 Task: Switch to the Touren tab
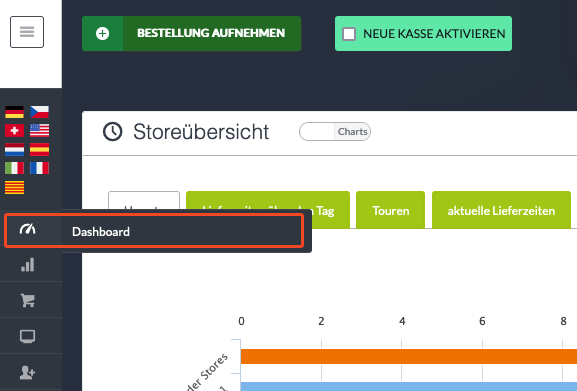tap(390, 210)
